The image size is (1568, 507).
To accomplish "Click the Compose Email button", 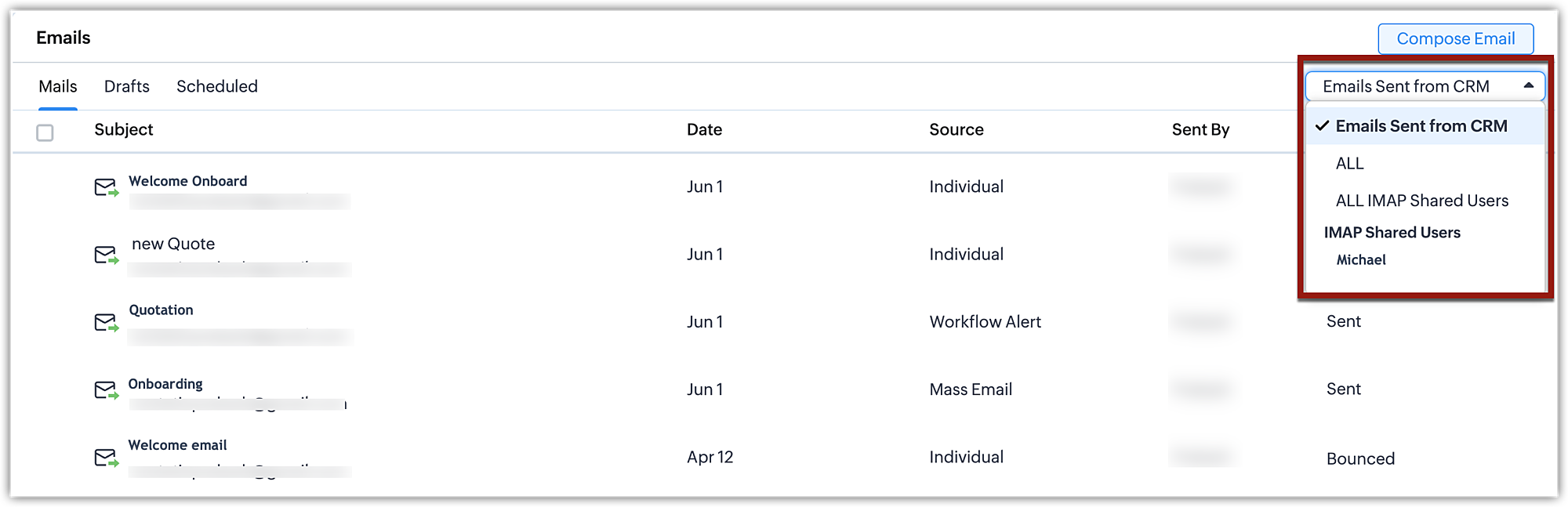I will click(1456, 38).
